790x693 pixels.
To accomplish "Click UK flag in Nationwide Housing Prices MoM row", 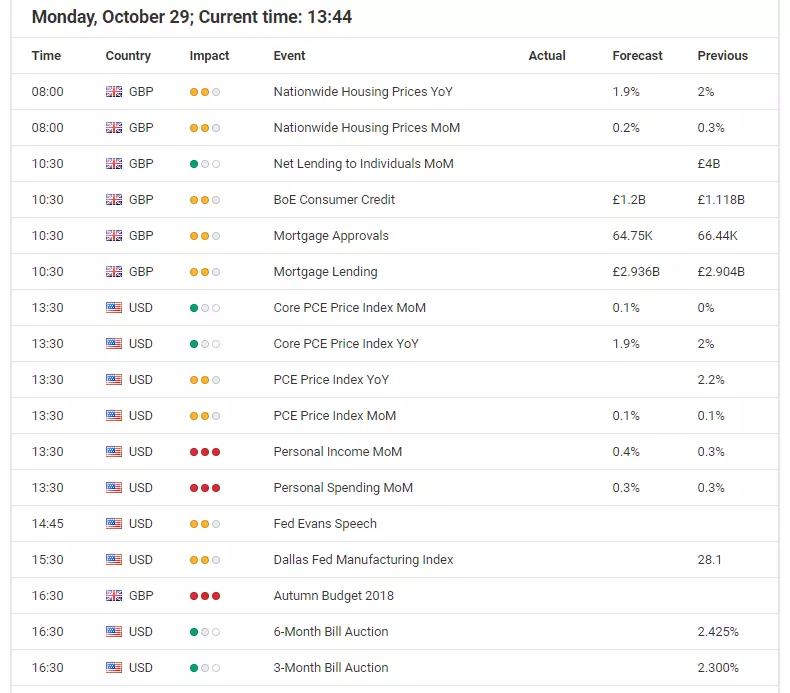I will [114, 128].
